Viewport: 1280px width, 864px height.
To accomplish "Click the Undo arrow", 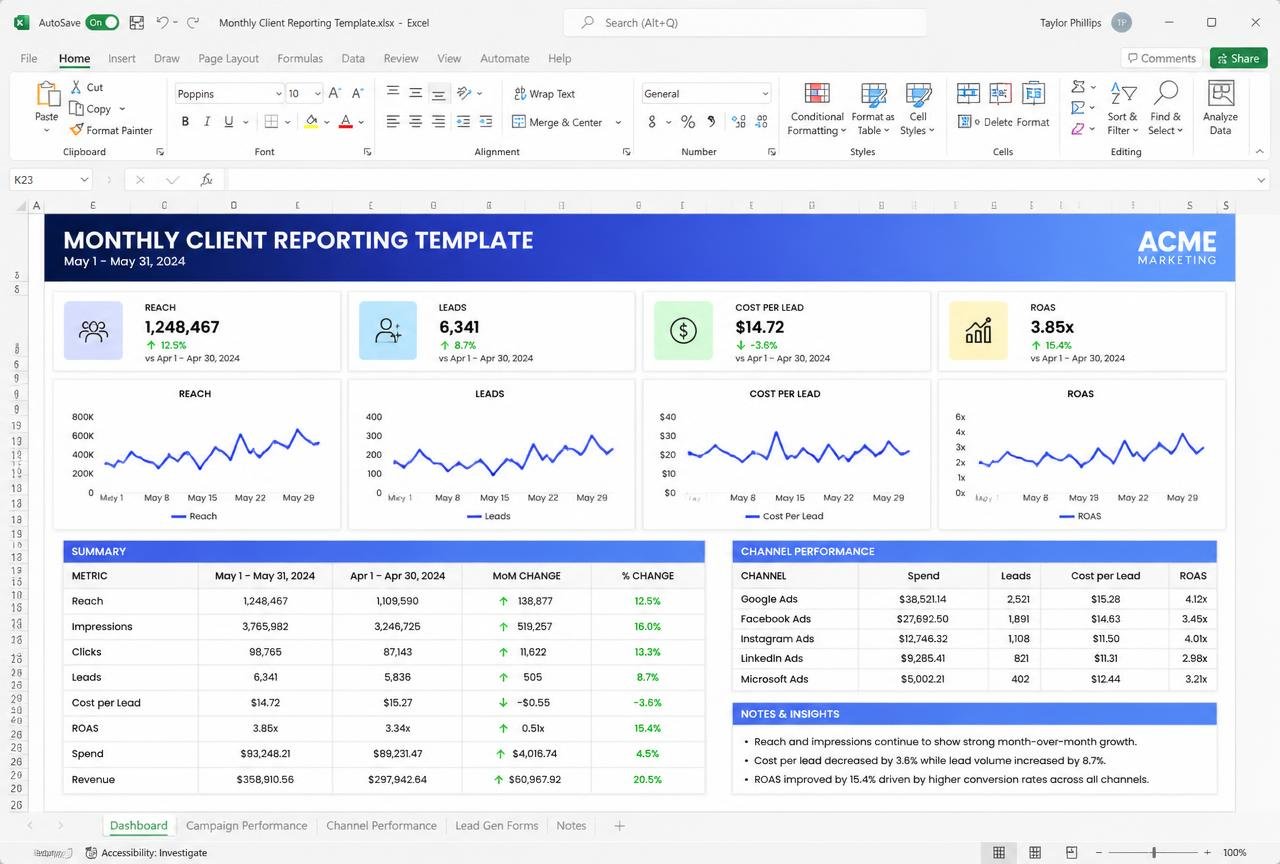I will click(162, 22).
